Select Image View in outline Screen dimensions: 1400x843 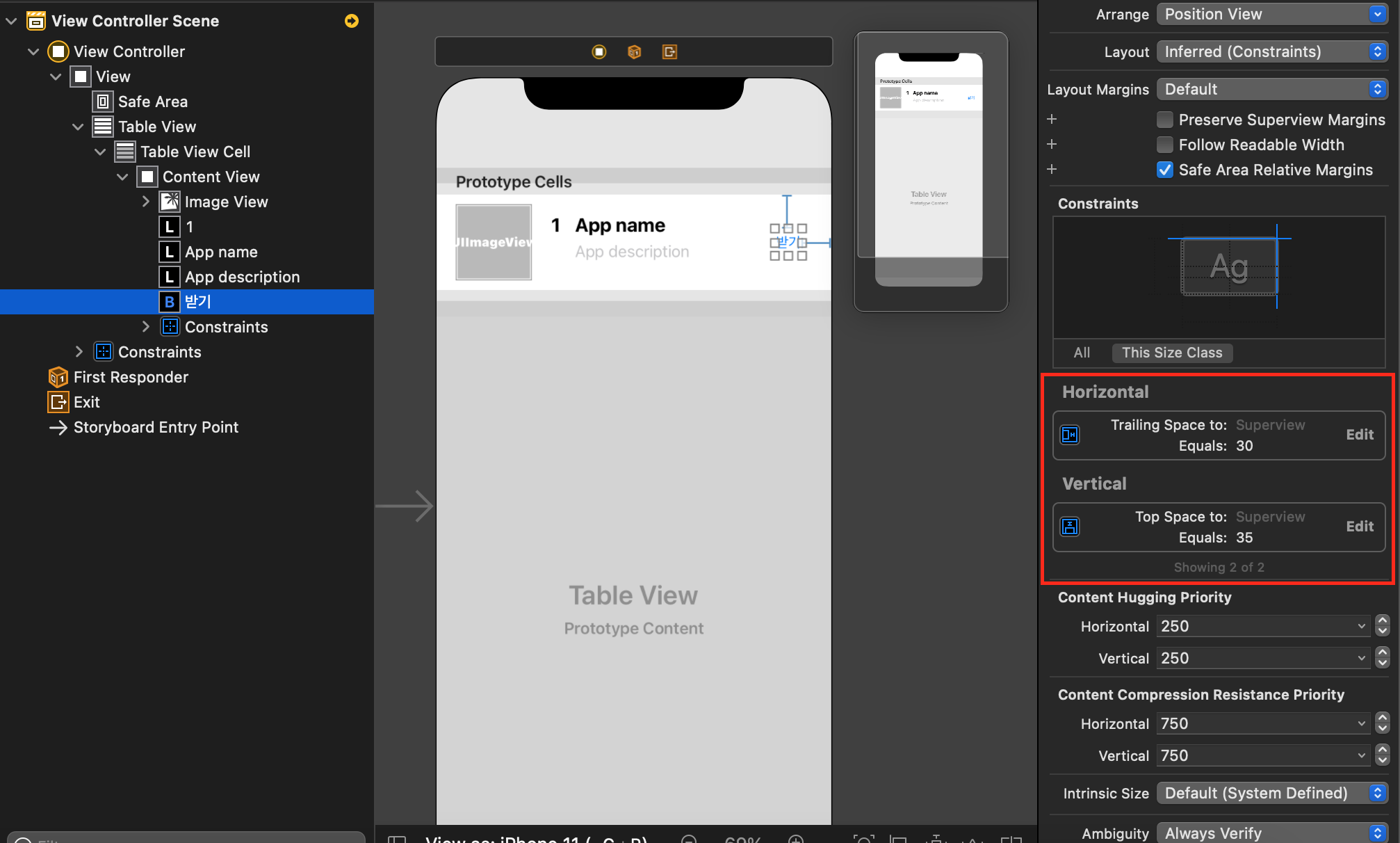click(x=226, y=202)
